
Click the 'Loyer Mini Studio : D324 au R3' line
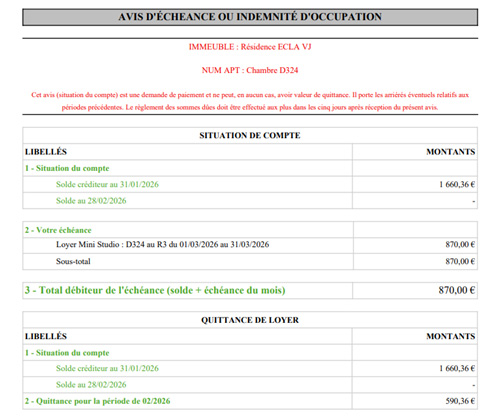pyautogui.click(x=162, y=245)
